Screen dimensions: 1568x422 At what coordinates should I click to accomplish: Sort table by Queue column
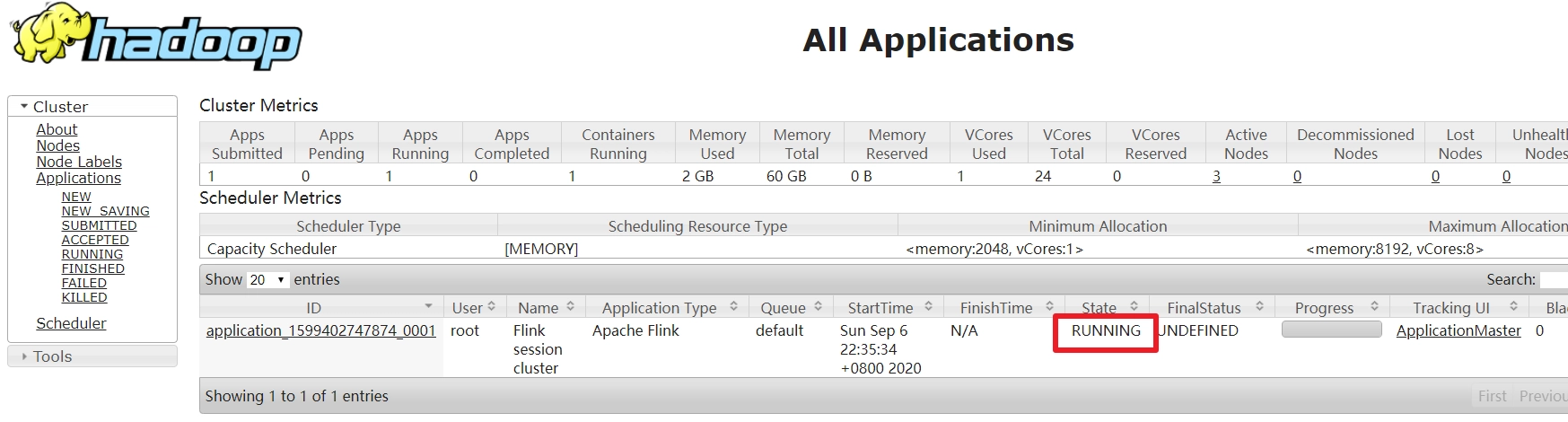(791, 307)
